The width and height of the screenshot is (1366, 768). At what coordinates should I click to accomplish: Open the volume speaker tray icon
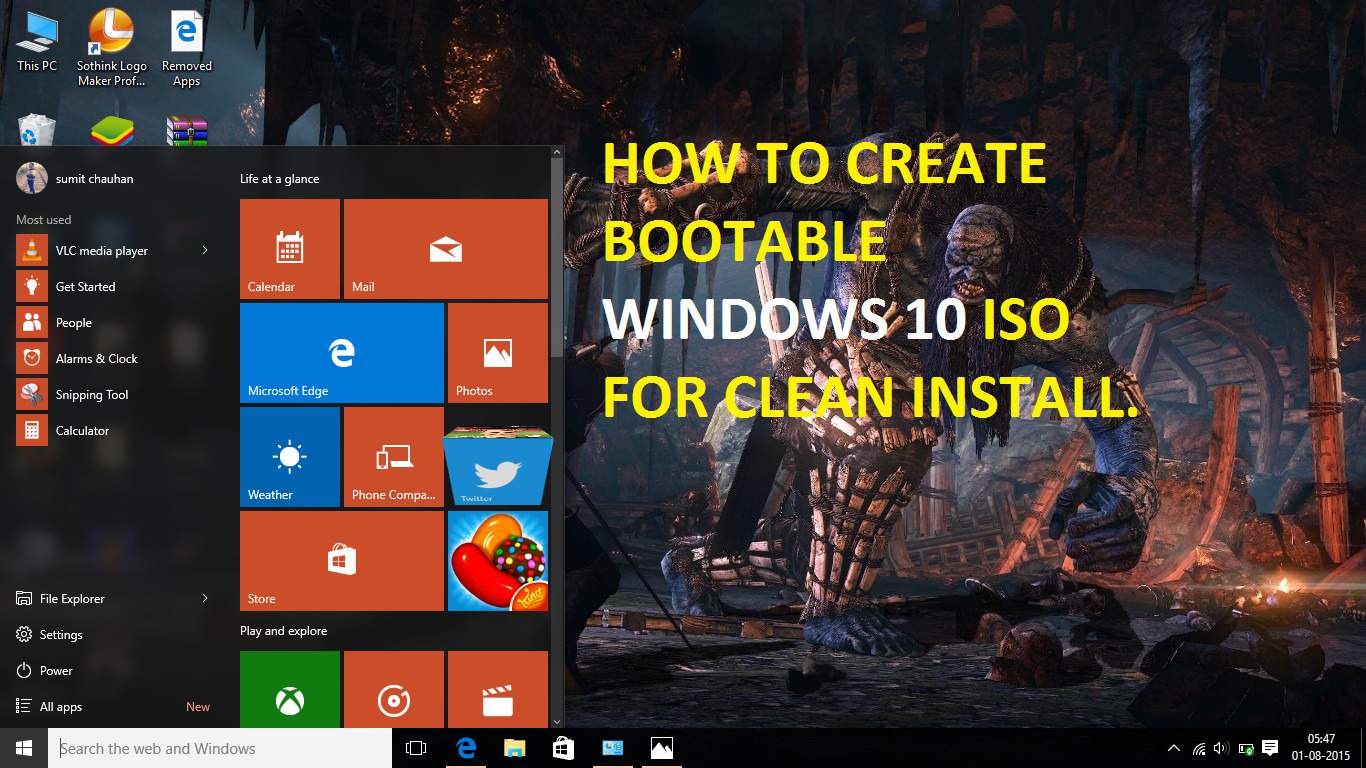click(1221, 748)
